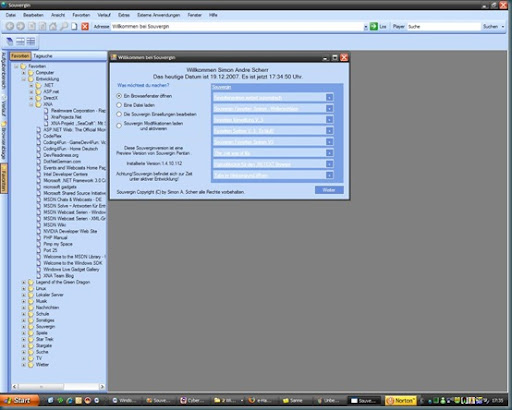Collapse the XNA folder node
Viewport: 512px width, 410px height.
[x=31, y=104]
